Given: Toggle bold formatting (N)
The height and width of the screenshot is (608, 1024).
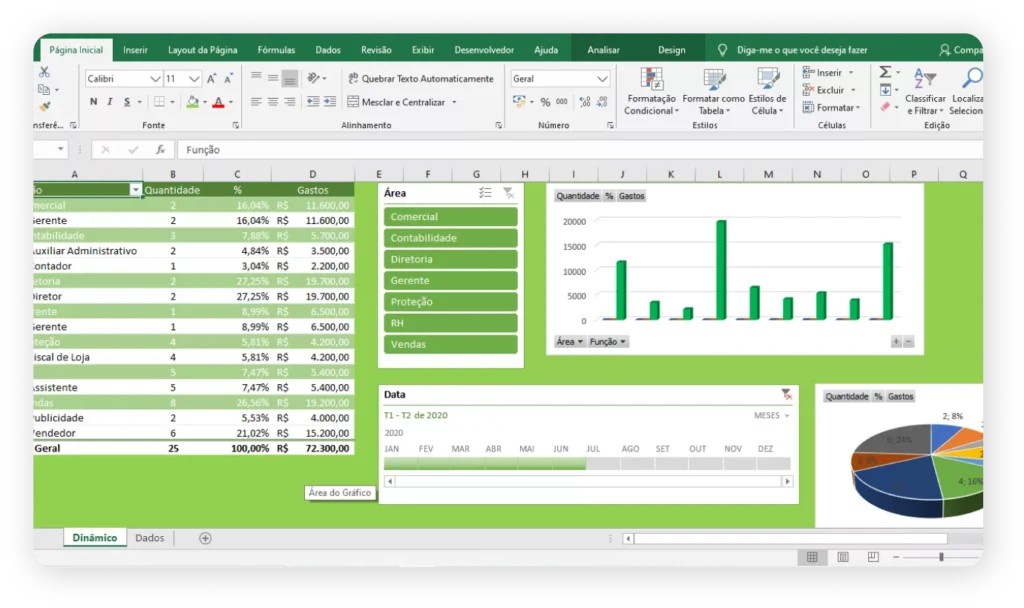Looking at the screenshot, I should (x=94, y=102).
